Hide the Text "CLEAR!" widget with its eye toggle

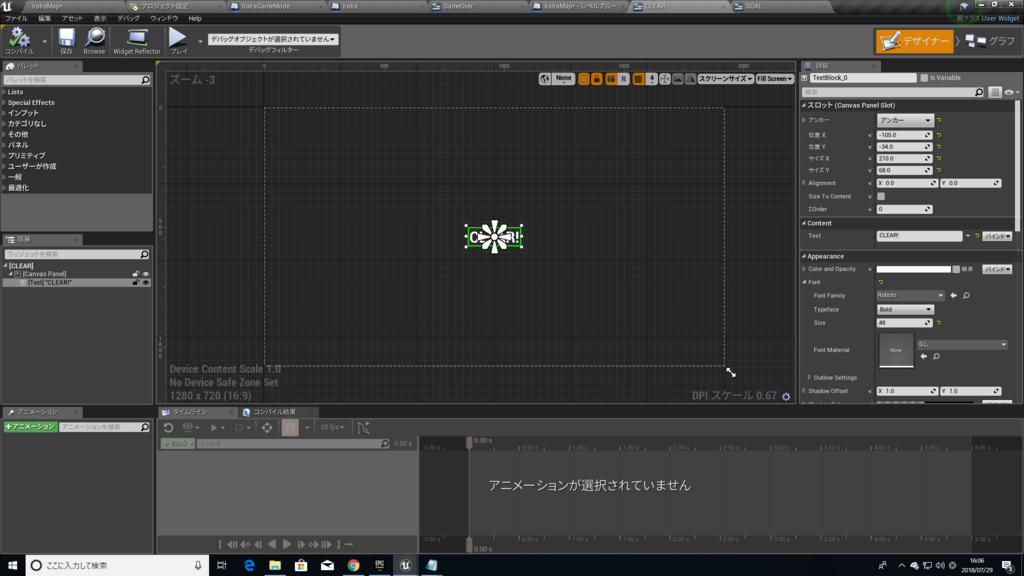[x=145, y=282]
